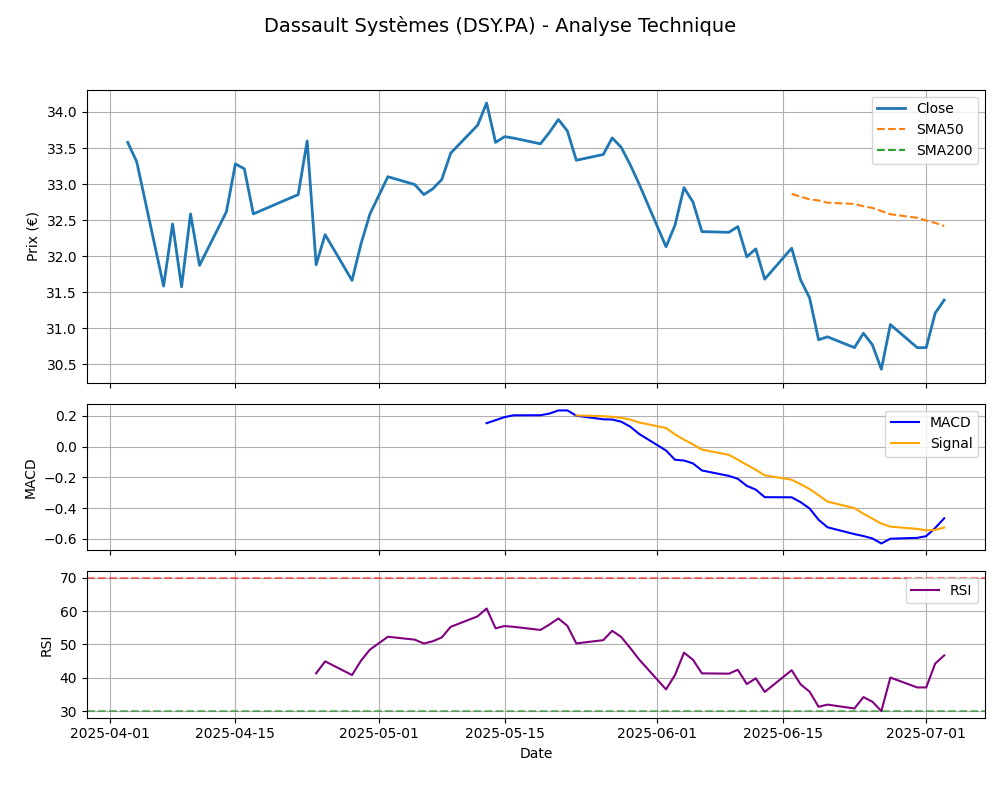This screenshot has width=1000, height=800.
Task: Click the rotated "RSI" y-axis label
Action: point(46,646)
